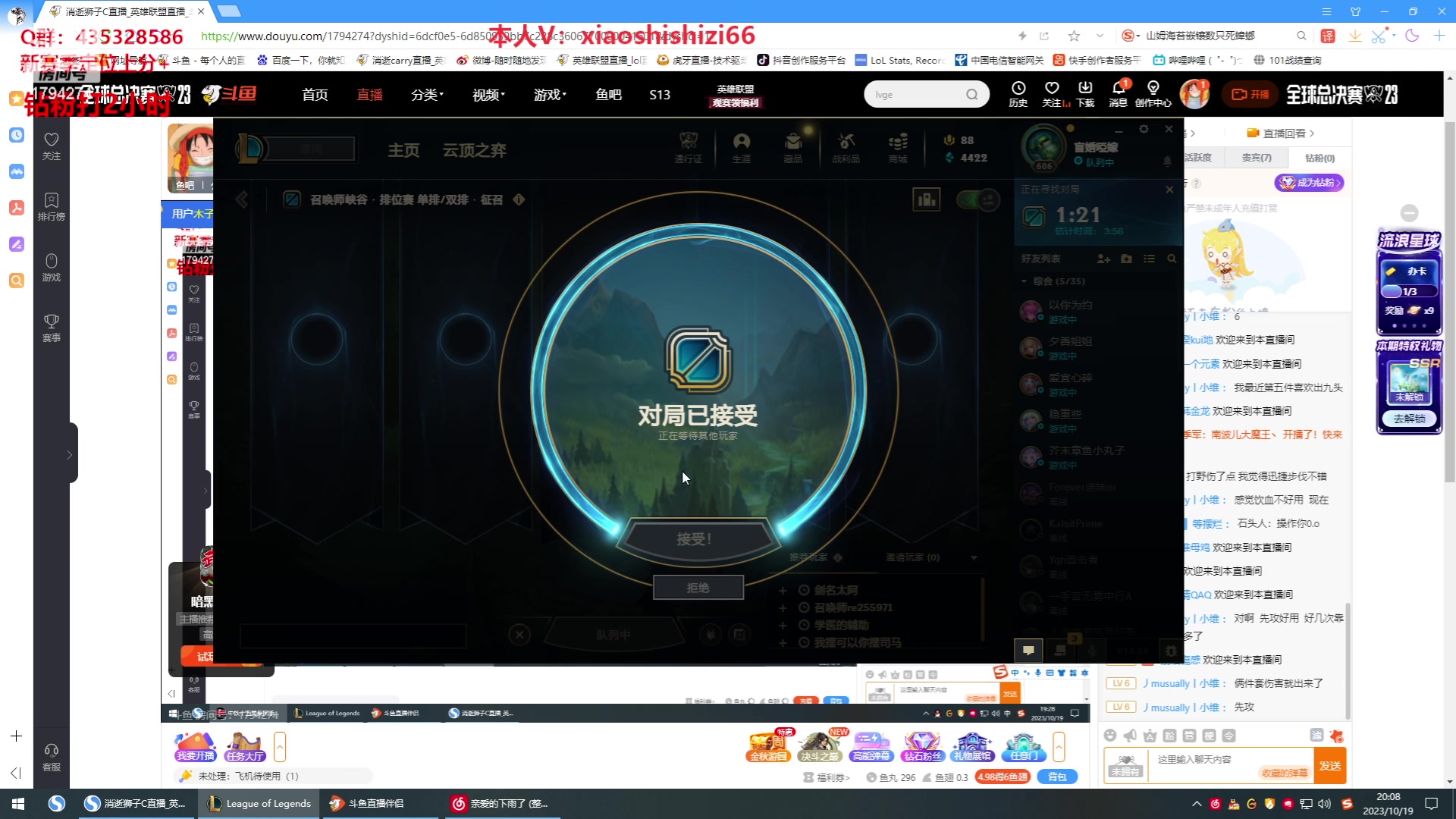The image size is (1456, 819).
Task: Open the 赛事 trophy sidebar item
Action: click(52, 328)
